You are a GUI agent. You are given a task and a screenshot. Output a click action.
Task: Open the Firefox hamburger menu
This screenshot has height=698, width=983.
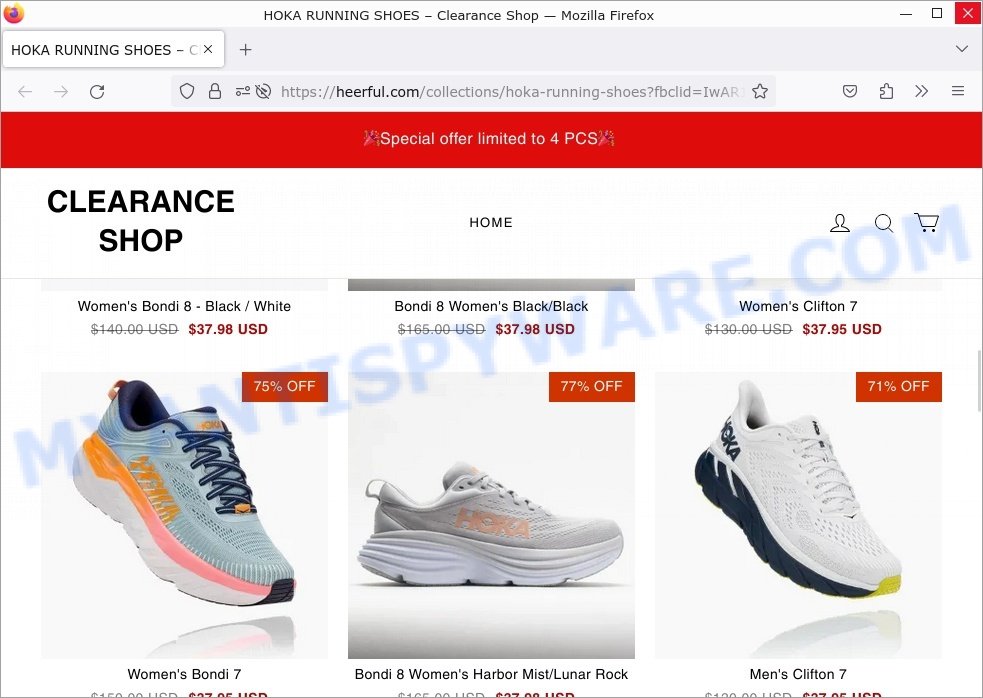click(958, 92)
